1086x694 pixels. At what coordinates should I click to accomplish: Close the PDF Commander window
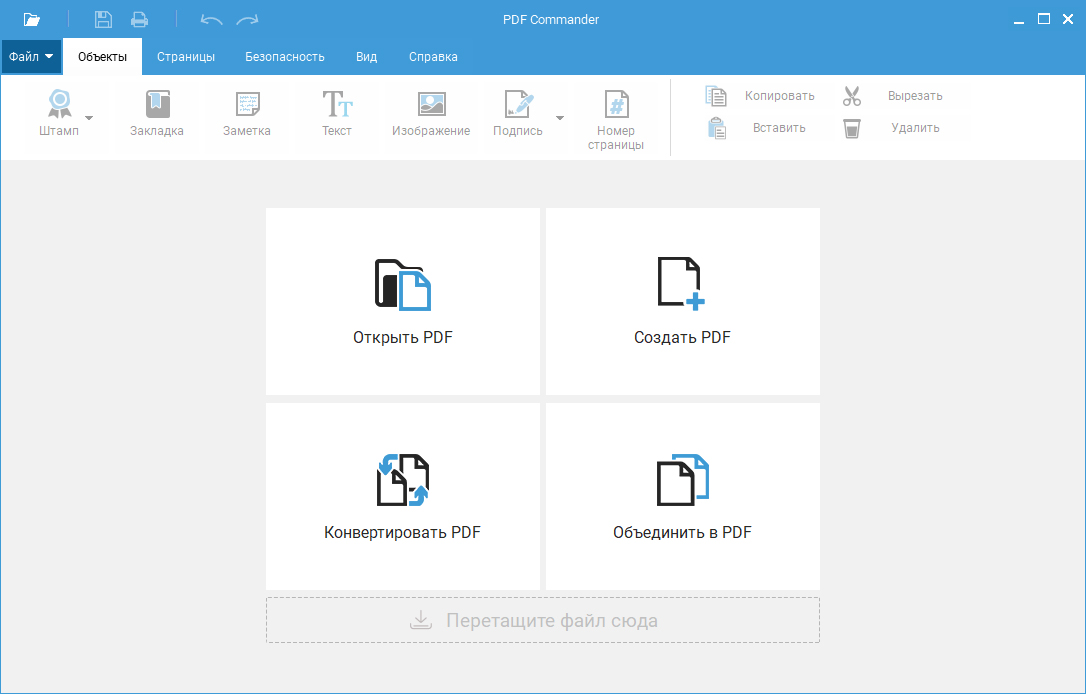(1068, 19)
